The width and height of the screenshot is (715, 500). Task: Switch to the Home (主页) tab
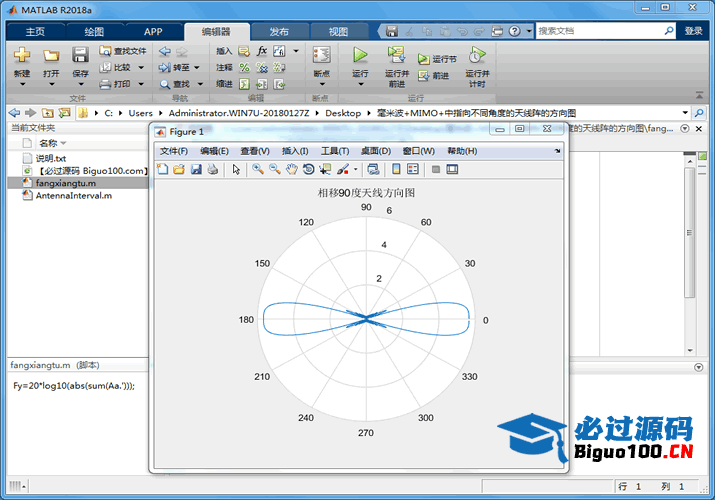coord(35,31)
